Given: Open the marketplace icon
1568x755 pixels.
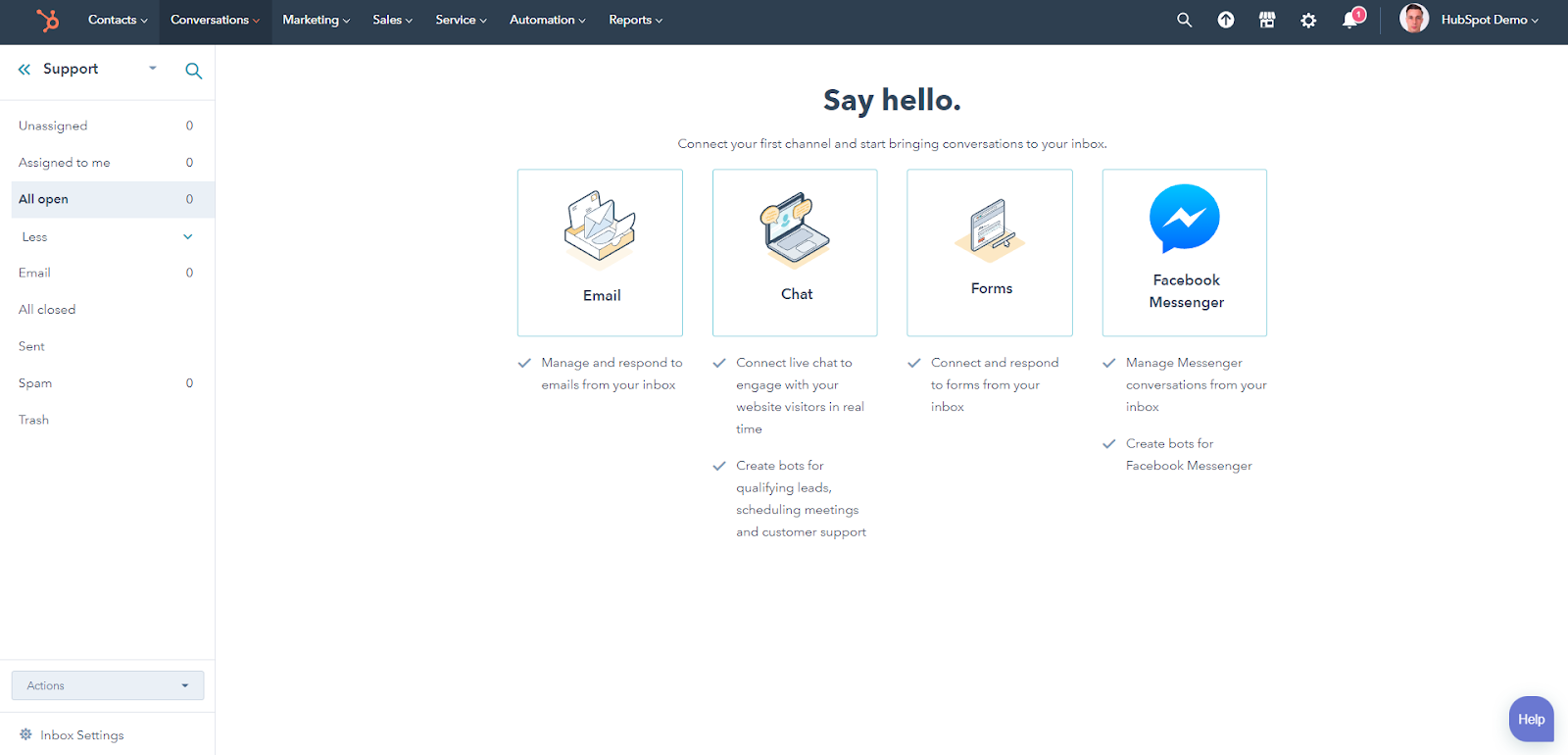Looking at the screenshot, I should (x=1267, y=20).
